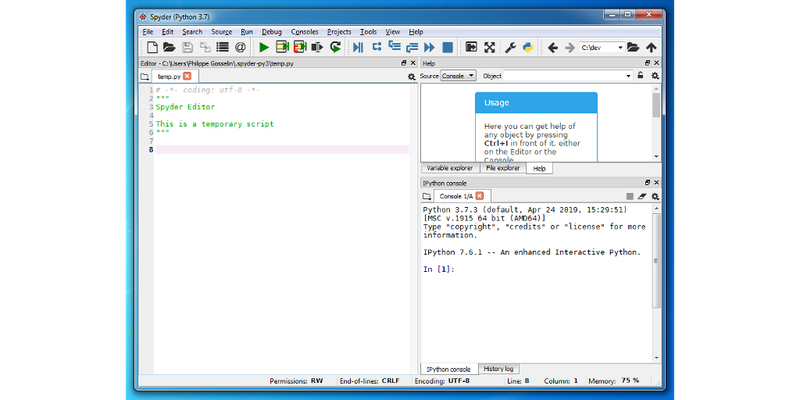Open the Search menu

pos(192,32)
